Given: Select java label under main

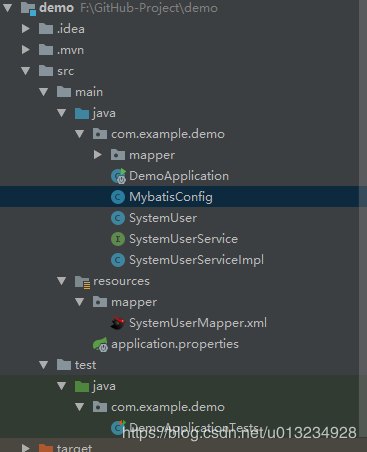Looking at the screenshot, I should point(104,113).
